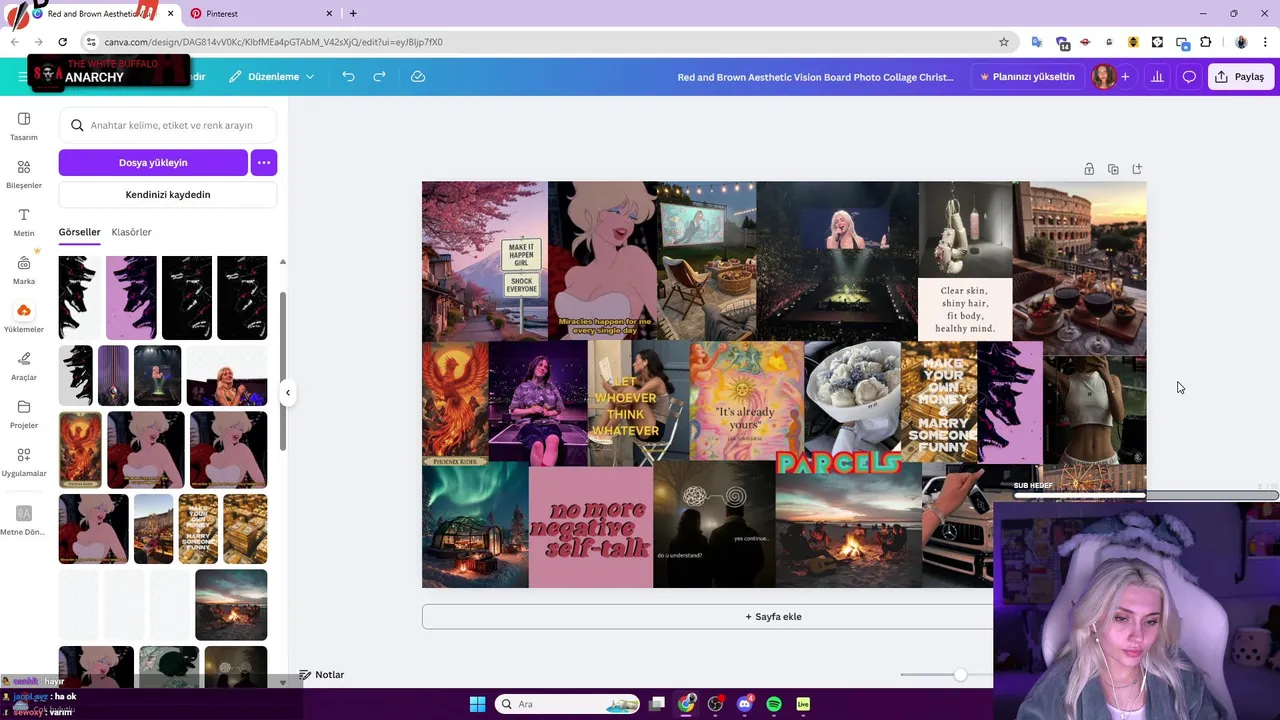Select the PARCELS text on canvas
1280x720 pixels.
point(838,463)
